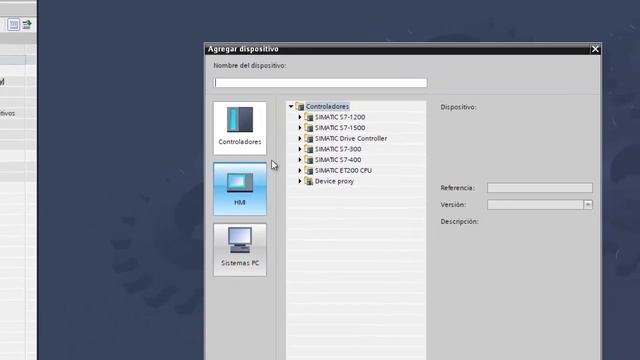Expand the SIMATIC S7-1200 folder
Image resolution: width=640 pixels, height=360 pixels.
pyautogui.click(x=300, y=117)
